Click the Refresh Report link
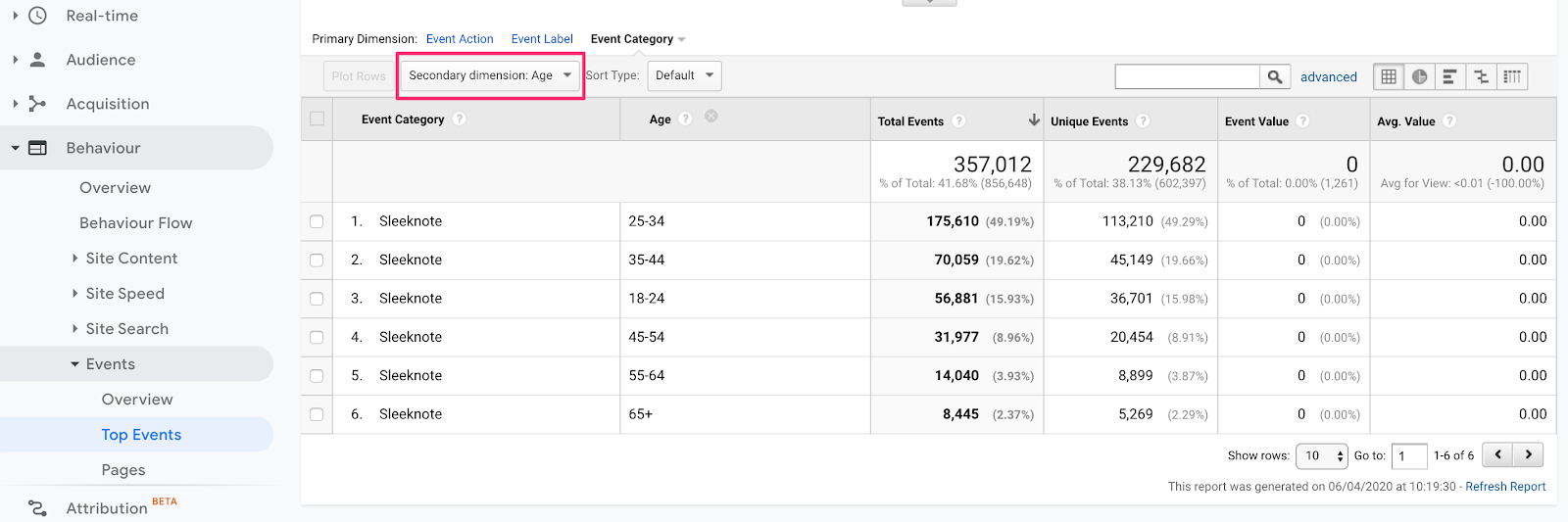This screenshot has width=1568, height=522. pyautogui.click(x=1505, y=487)
